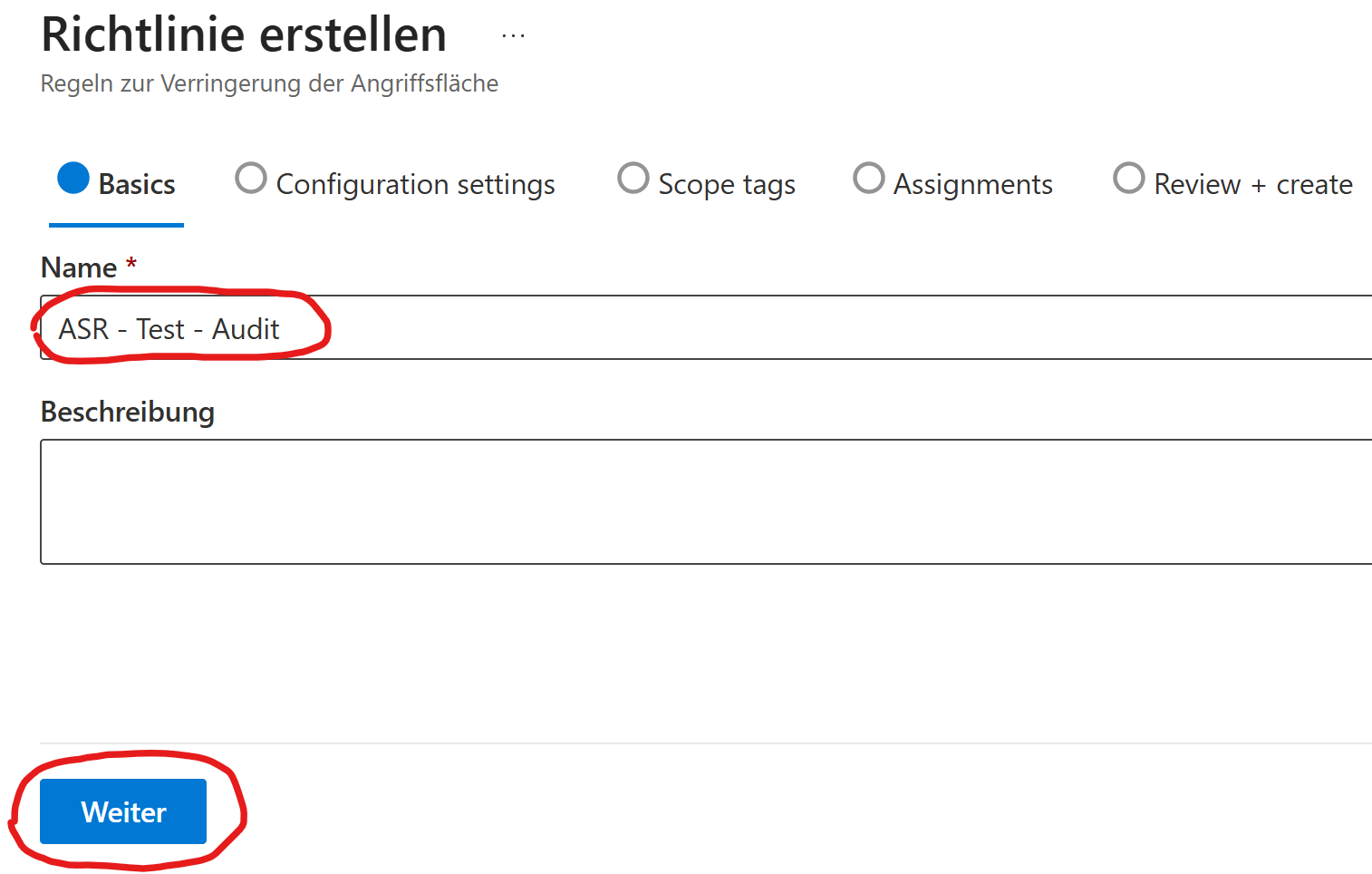
Task: Click the Beschreibung field label
Action: click(x=128, y=413)
